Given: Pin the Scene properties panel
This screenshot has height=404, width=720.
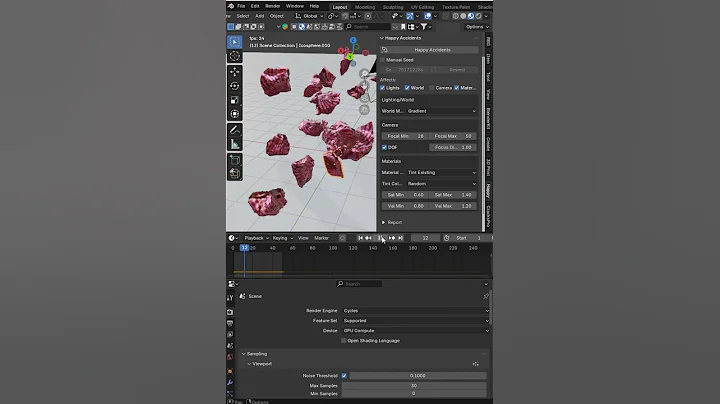Looking at the screenshot, I should (486, 296).
